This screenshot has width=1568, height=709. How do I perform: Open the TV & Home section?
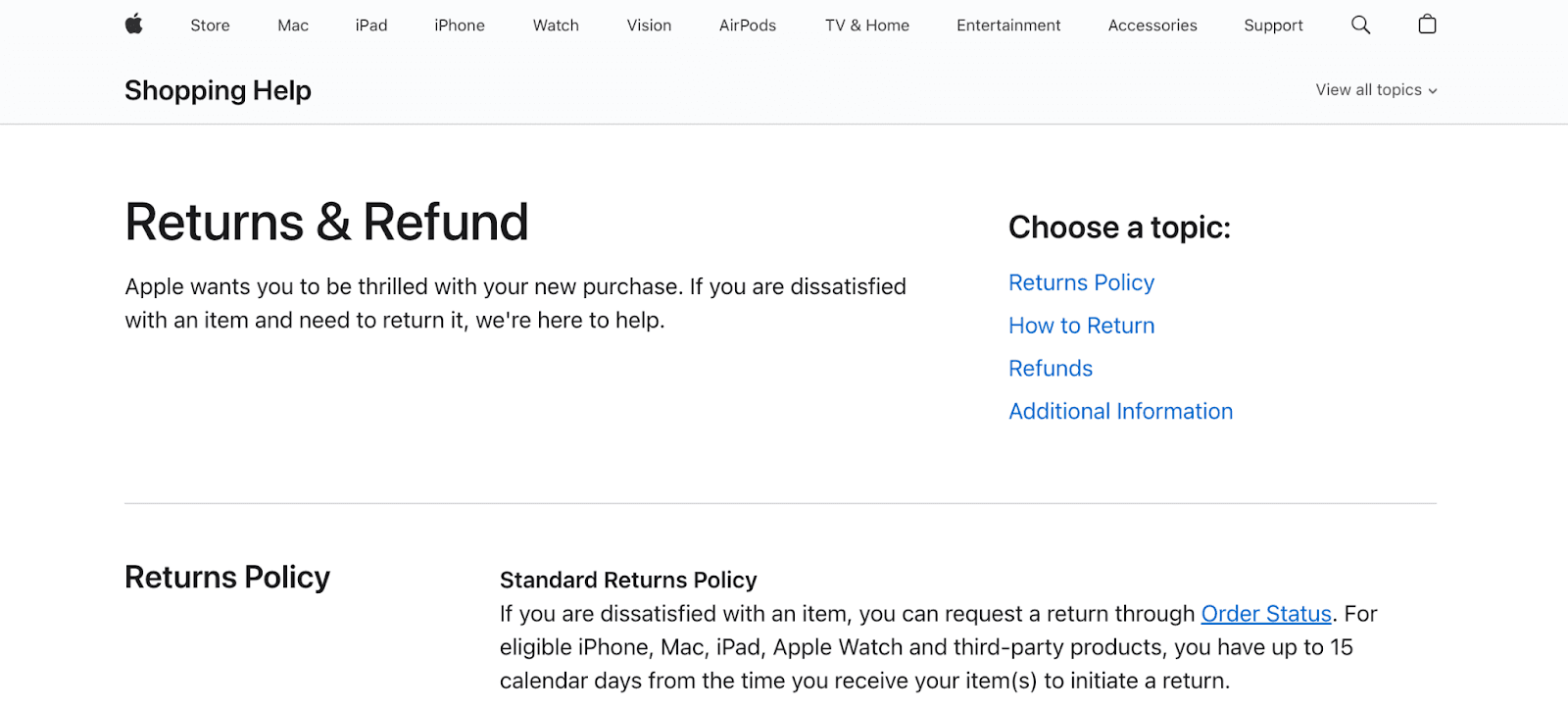click(866, 25)
